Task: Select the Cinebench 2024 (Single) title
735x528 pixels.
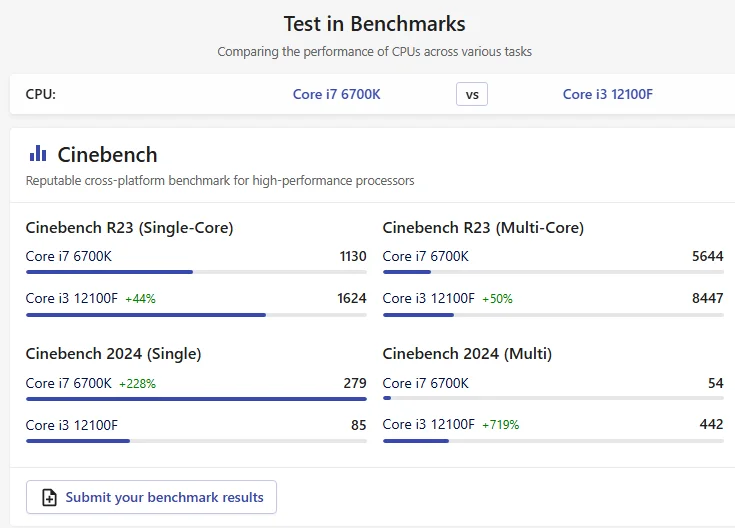Action: [x=113, y=354]
